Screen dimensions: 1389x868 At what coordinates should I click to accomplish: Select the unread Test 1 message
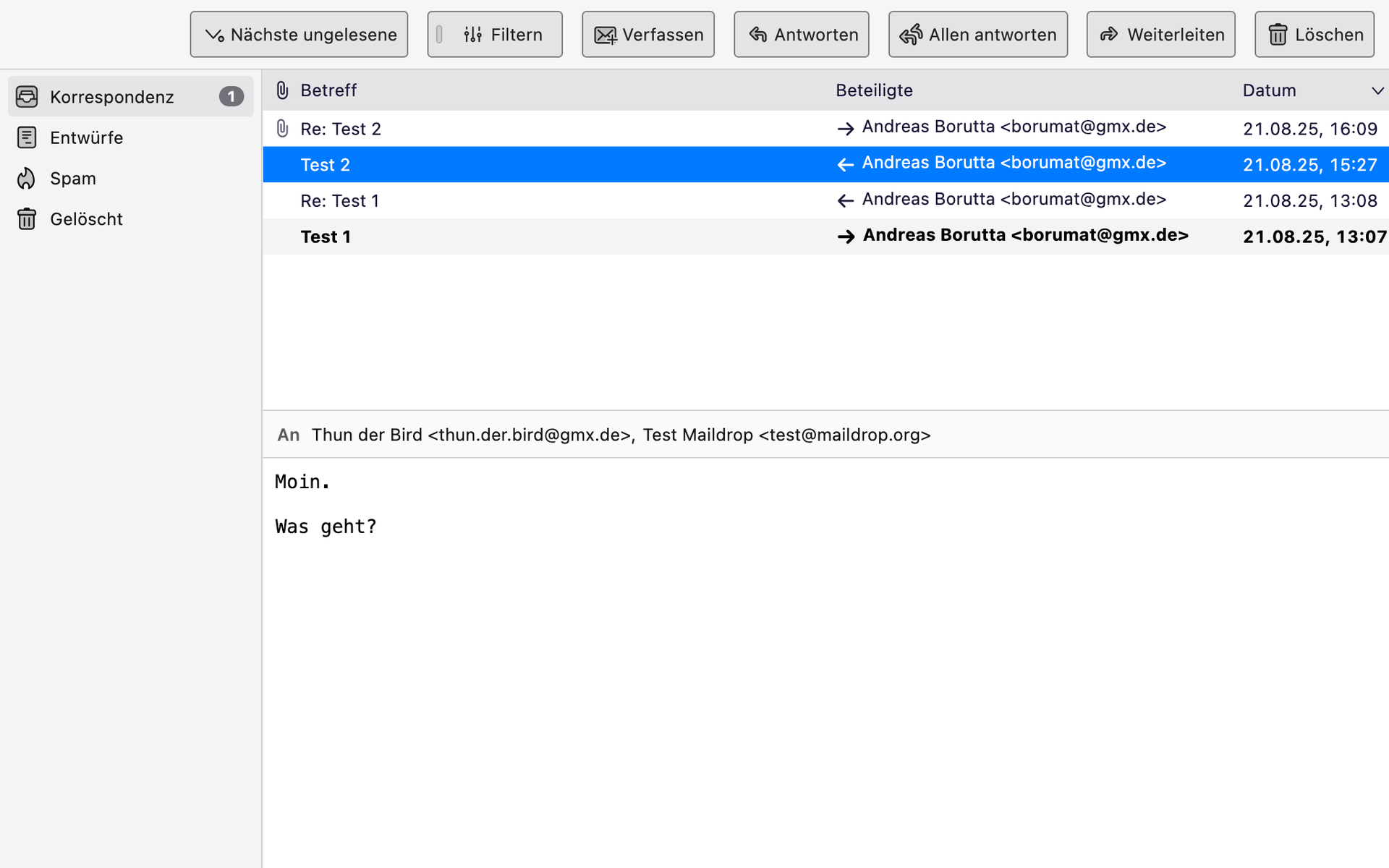click(326, 237)
